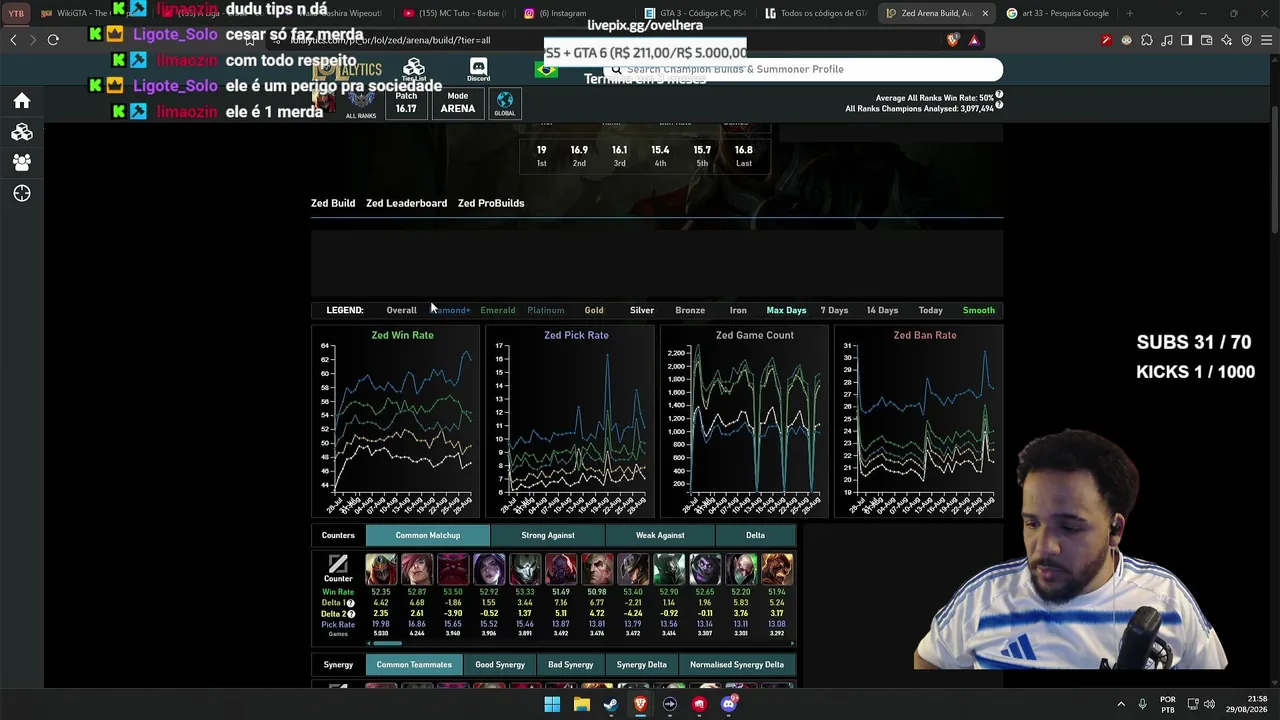This screenshot has width=1280, height=720.
Task: Reload the page with the refresh icon
Action: 53,40
